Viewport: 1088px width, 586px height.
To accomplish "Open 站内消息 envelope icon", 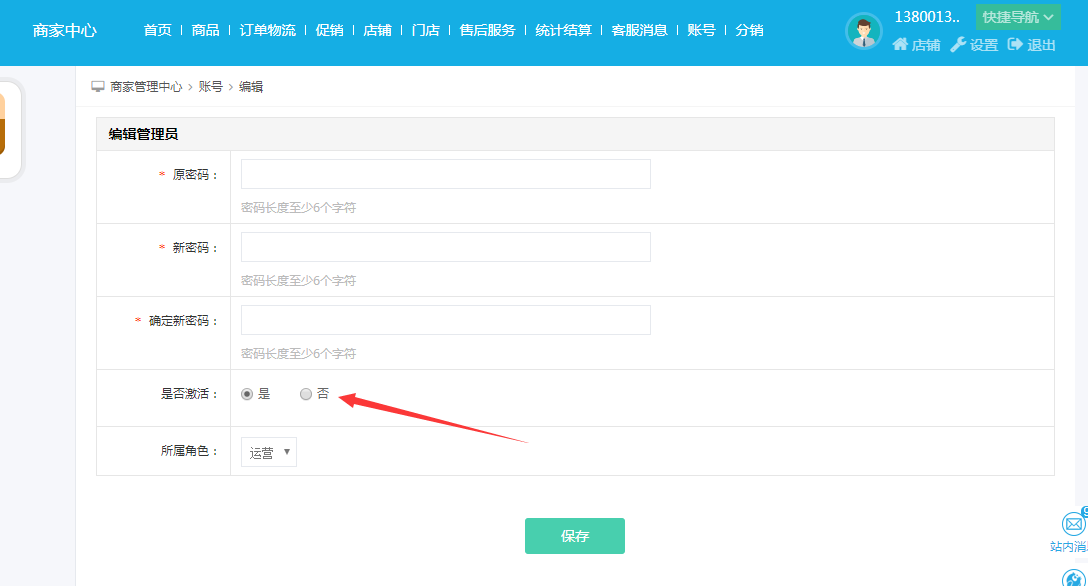I will coord(1073,524).
